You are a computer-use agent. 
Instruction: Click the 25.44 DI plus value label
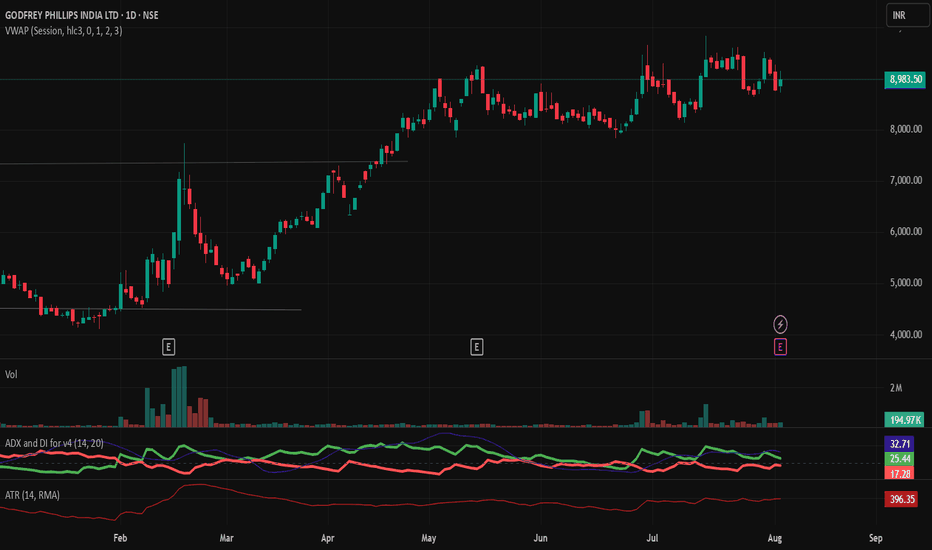(x=900, y=458)
